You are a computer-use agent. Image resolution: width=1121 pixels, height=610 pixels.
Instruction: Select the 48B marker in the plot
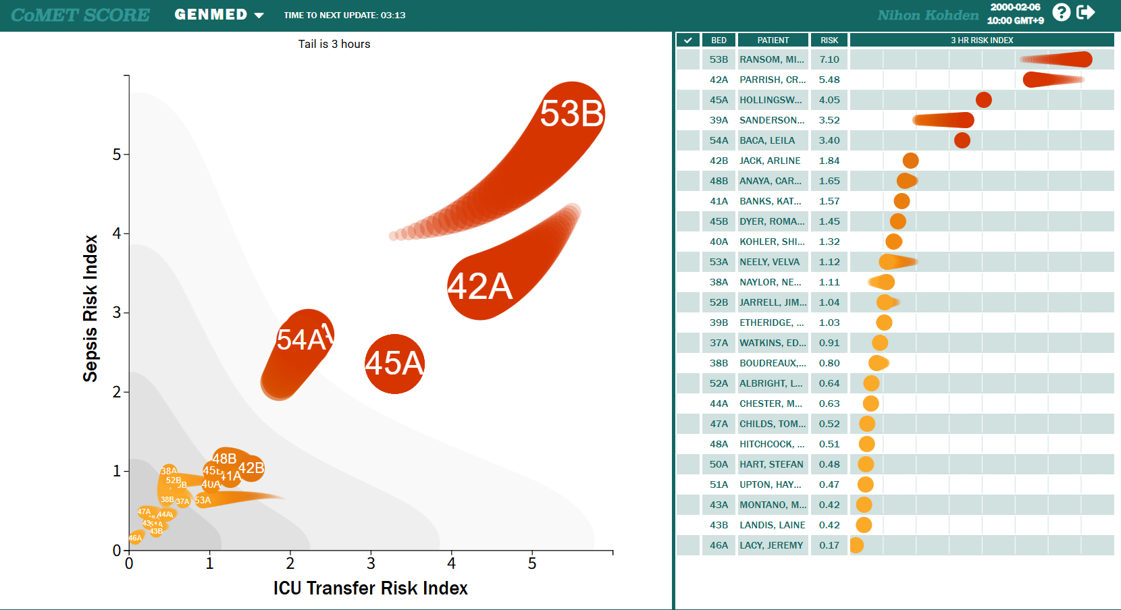coord(224,458)
